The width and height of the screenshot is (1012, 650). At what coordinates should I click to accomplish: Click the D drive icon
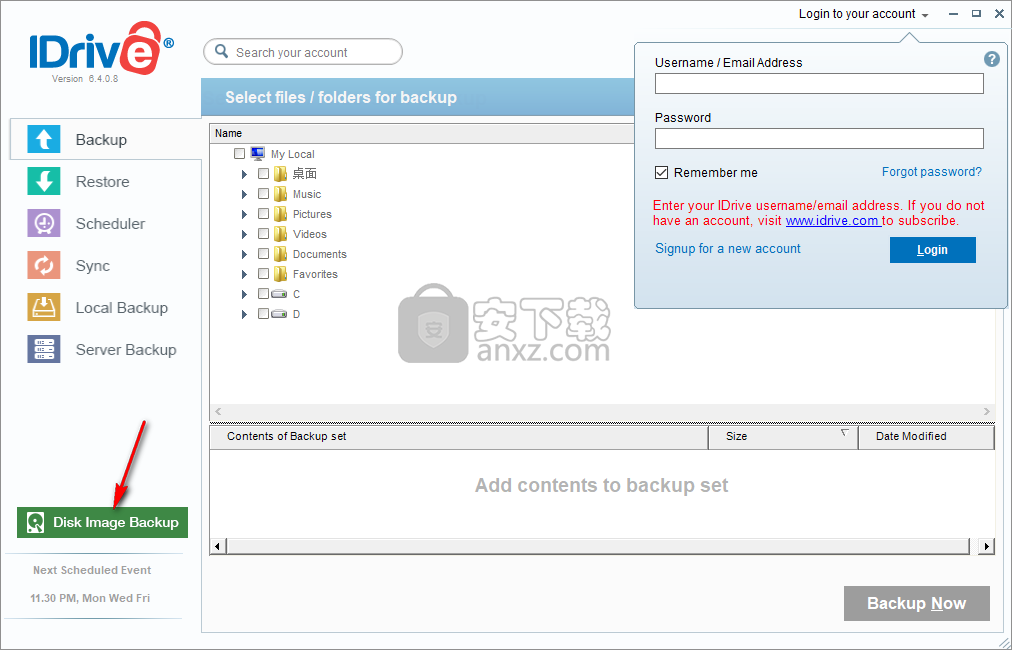279,314
